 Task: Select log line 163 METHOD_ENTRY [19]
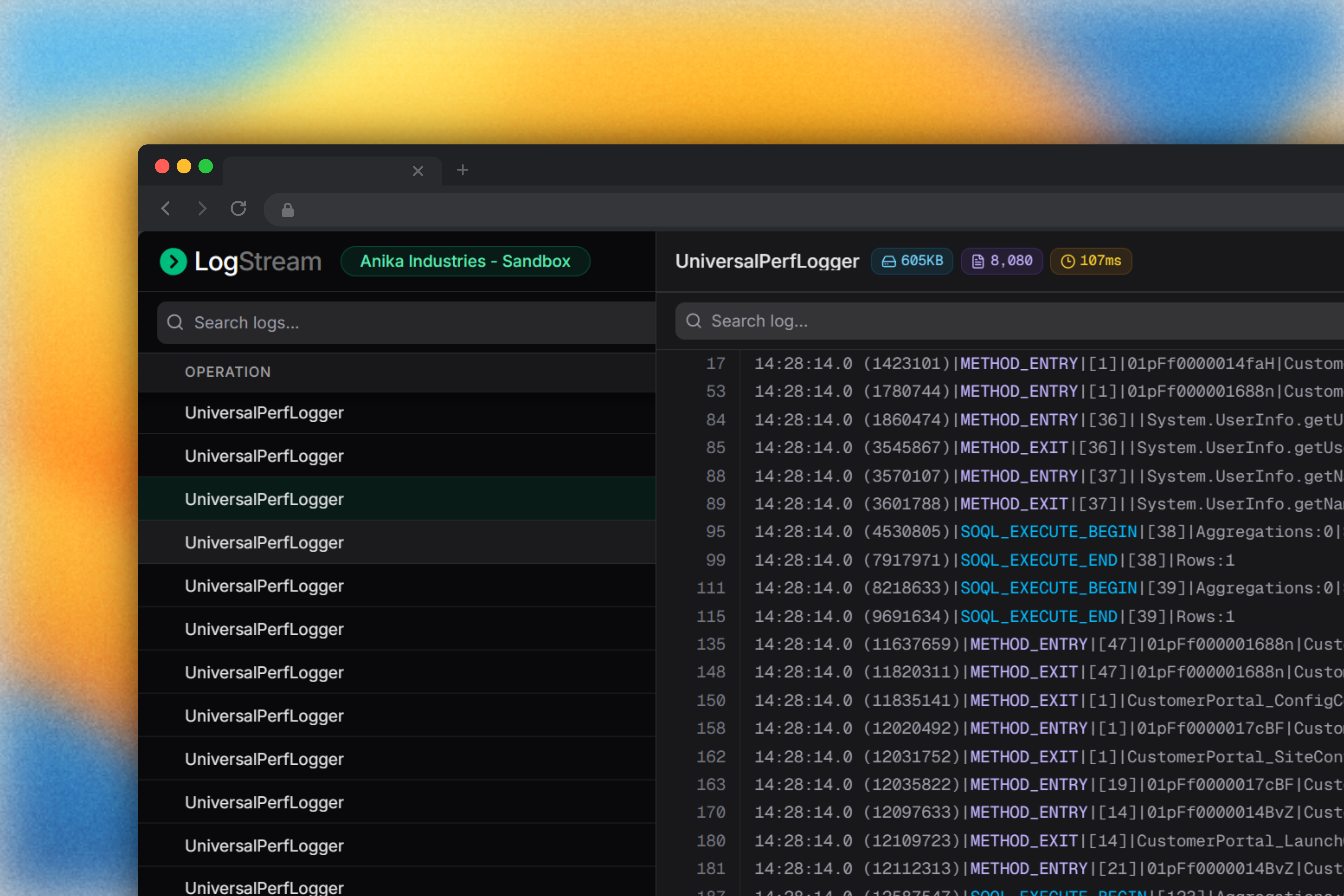1000,784
